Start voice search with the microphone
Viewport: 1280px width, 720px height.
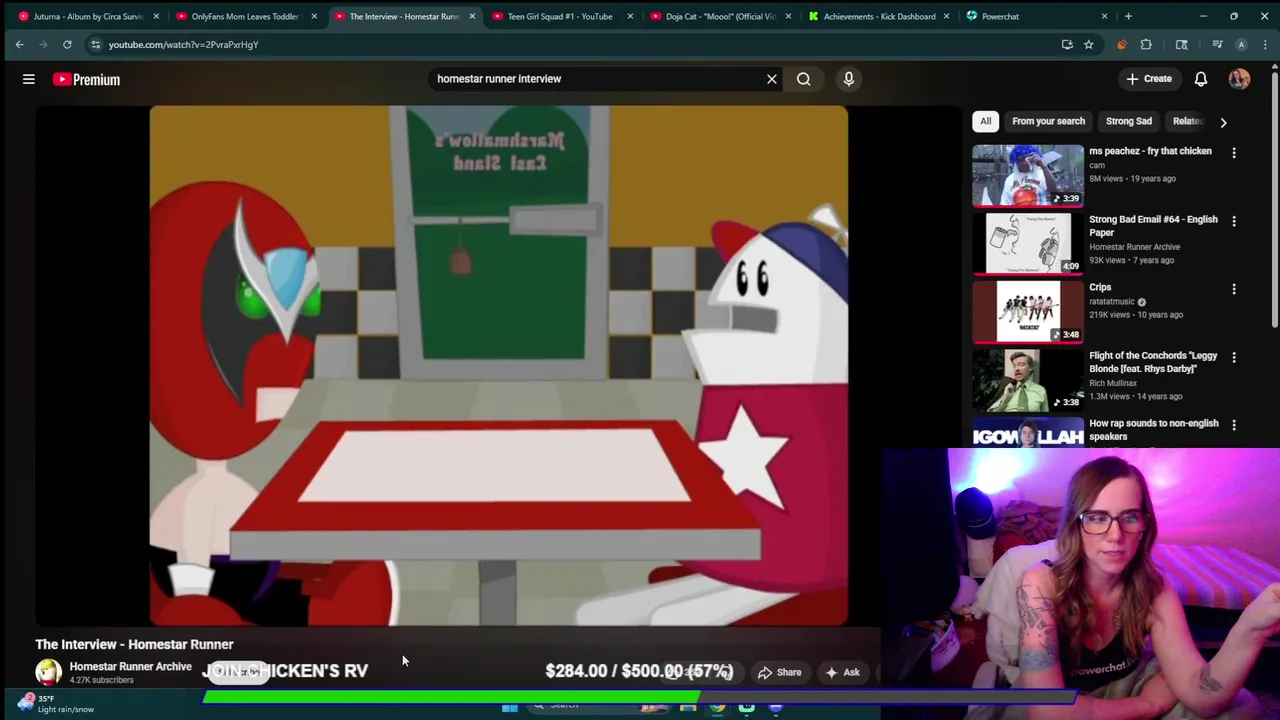click(x=849, y=79)
